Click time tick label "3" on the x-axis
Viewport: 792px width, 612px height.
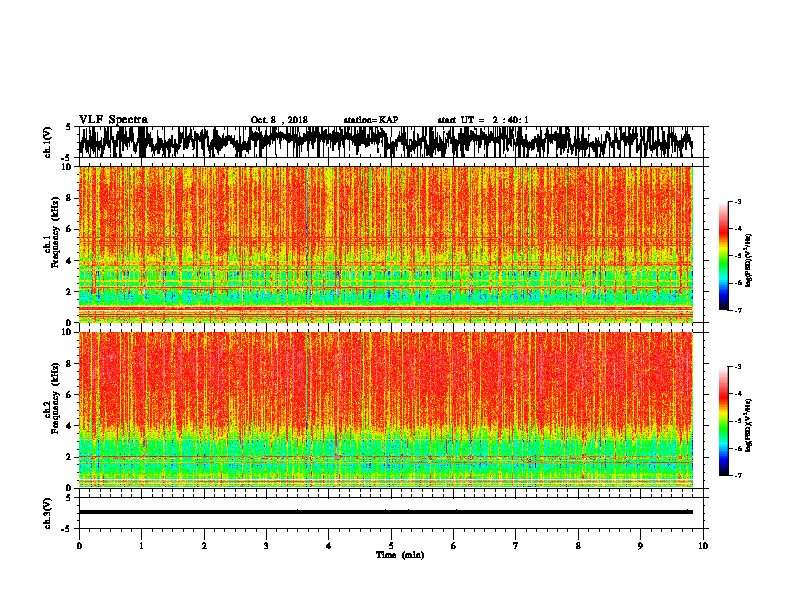pos(266,546)
